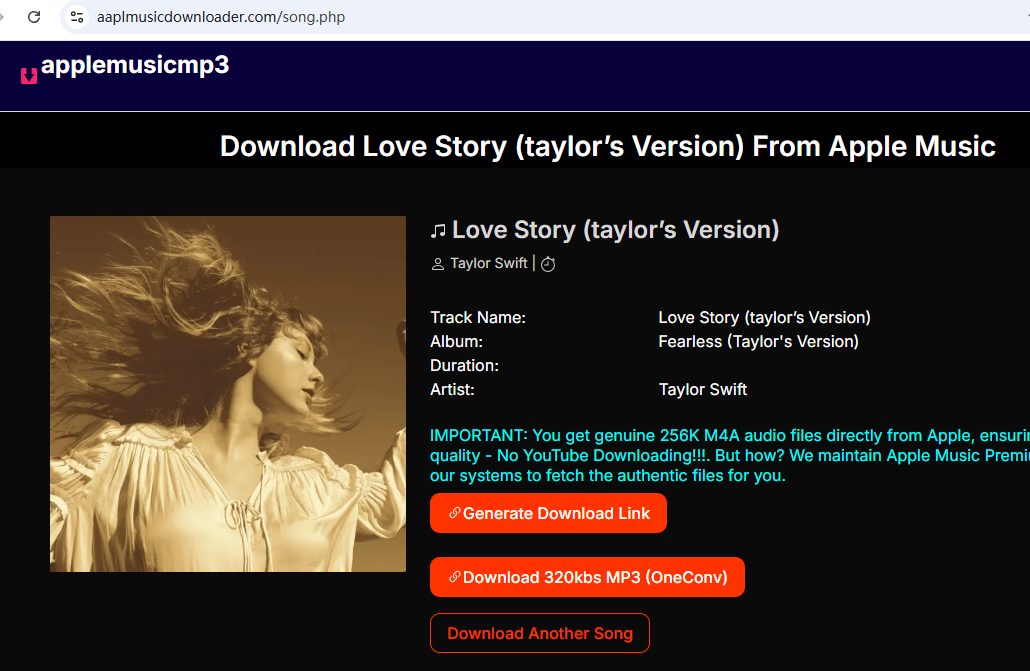Image resolution: width=1030 pixels, height=671 pixels.
Task: Reload the page with the refresh icon
Action: 34,17
